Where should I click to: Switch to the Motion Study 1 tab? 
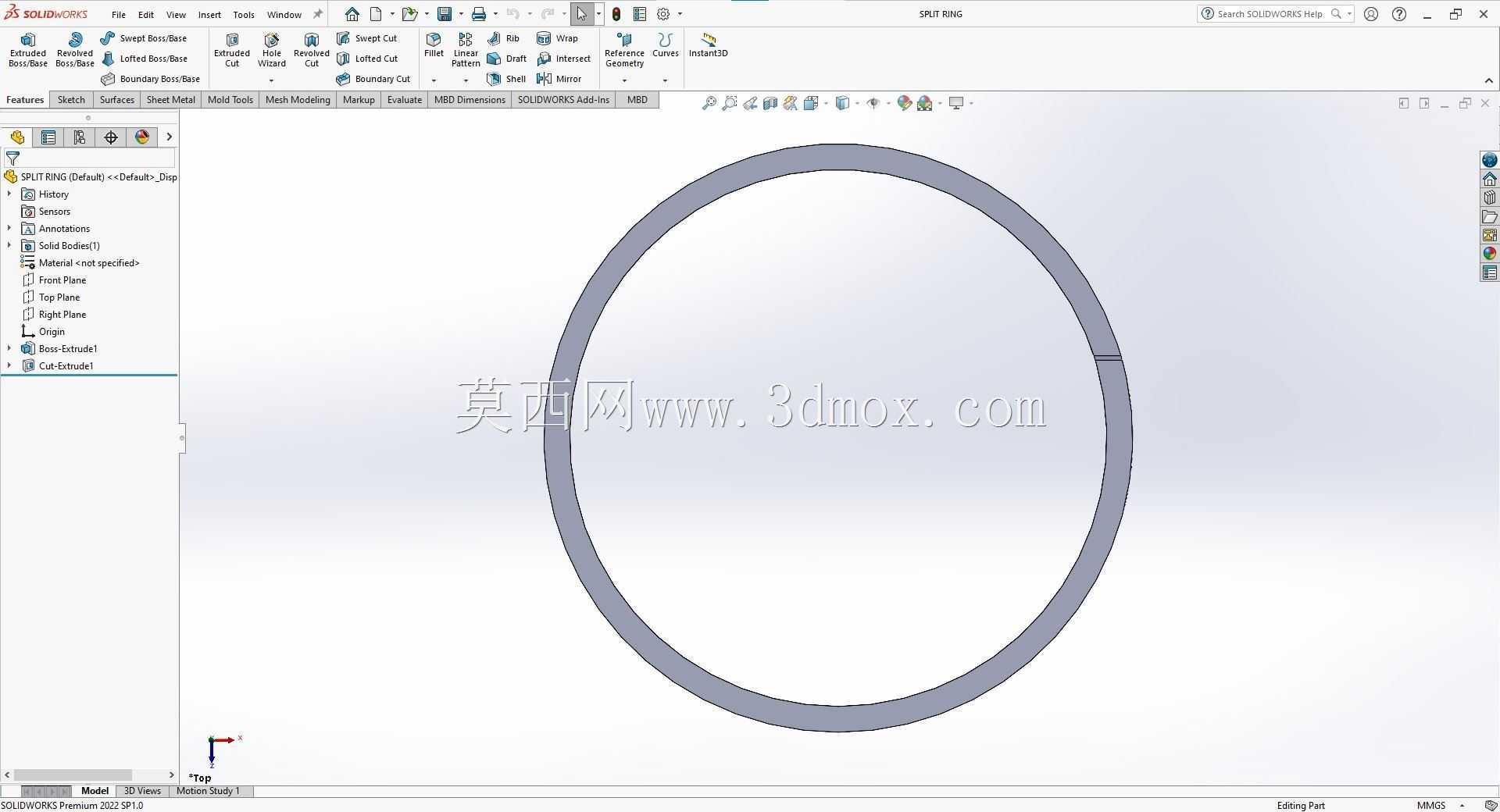tap(208, 791)
